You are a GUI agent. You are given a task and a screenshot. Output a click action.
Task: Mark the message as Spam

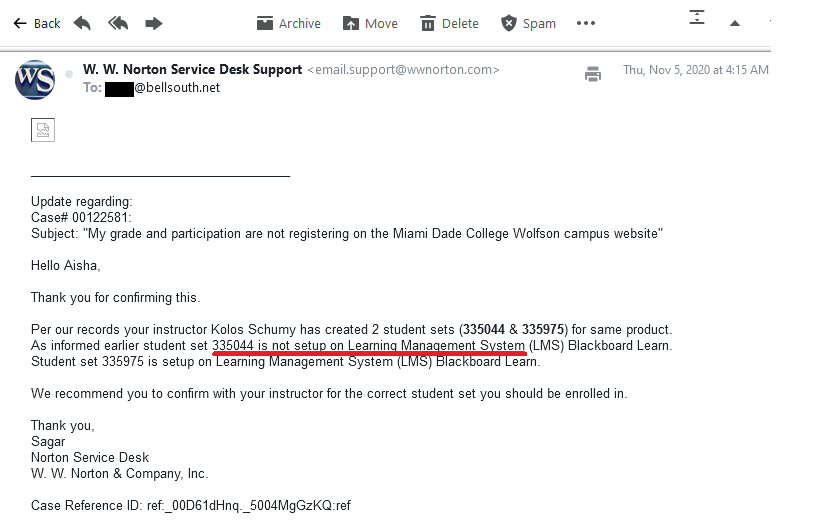(x=528, y=23)
